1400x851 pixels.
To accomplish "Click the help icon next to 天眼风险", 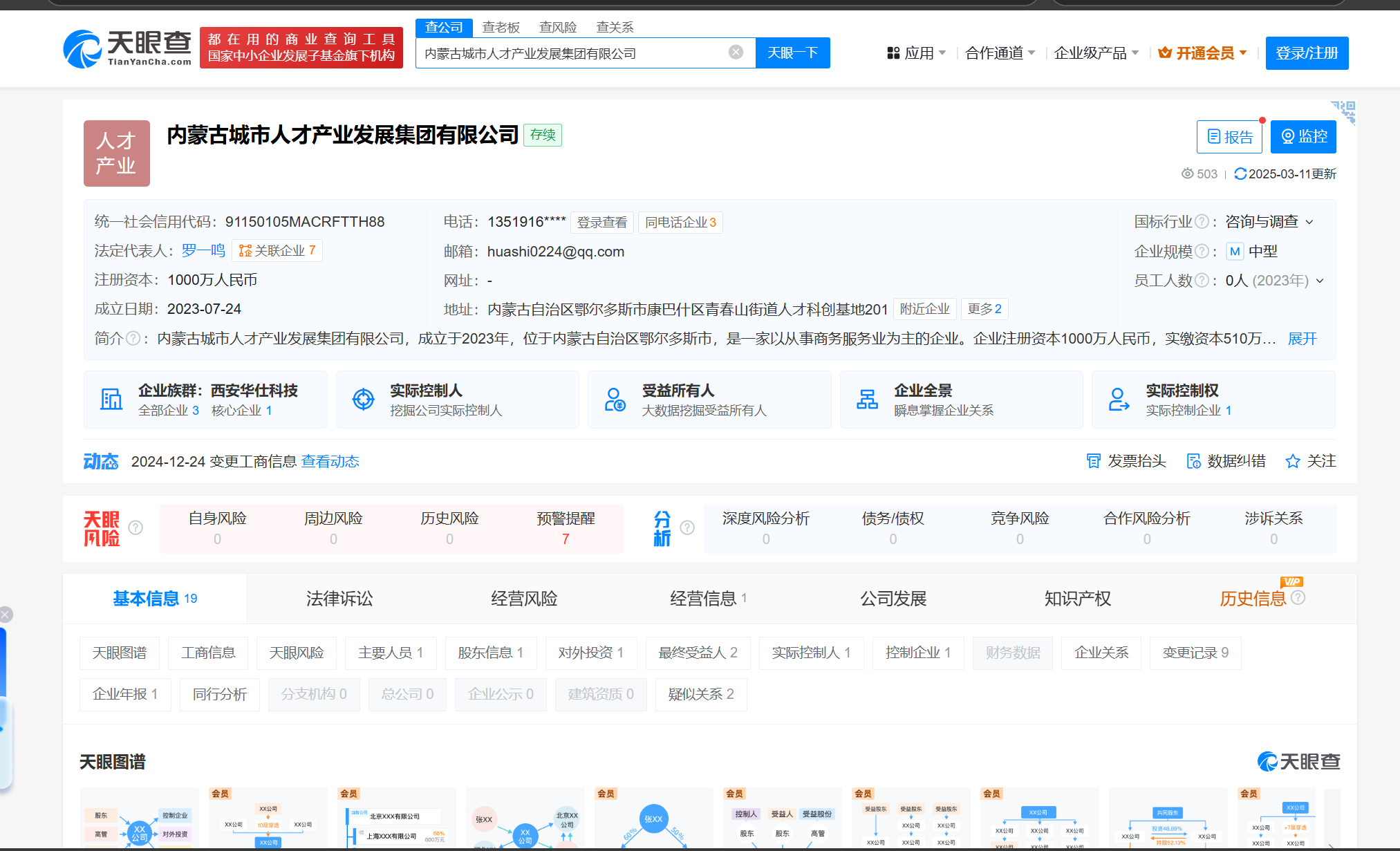I will point(136,528).
